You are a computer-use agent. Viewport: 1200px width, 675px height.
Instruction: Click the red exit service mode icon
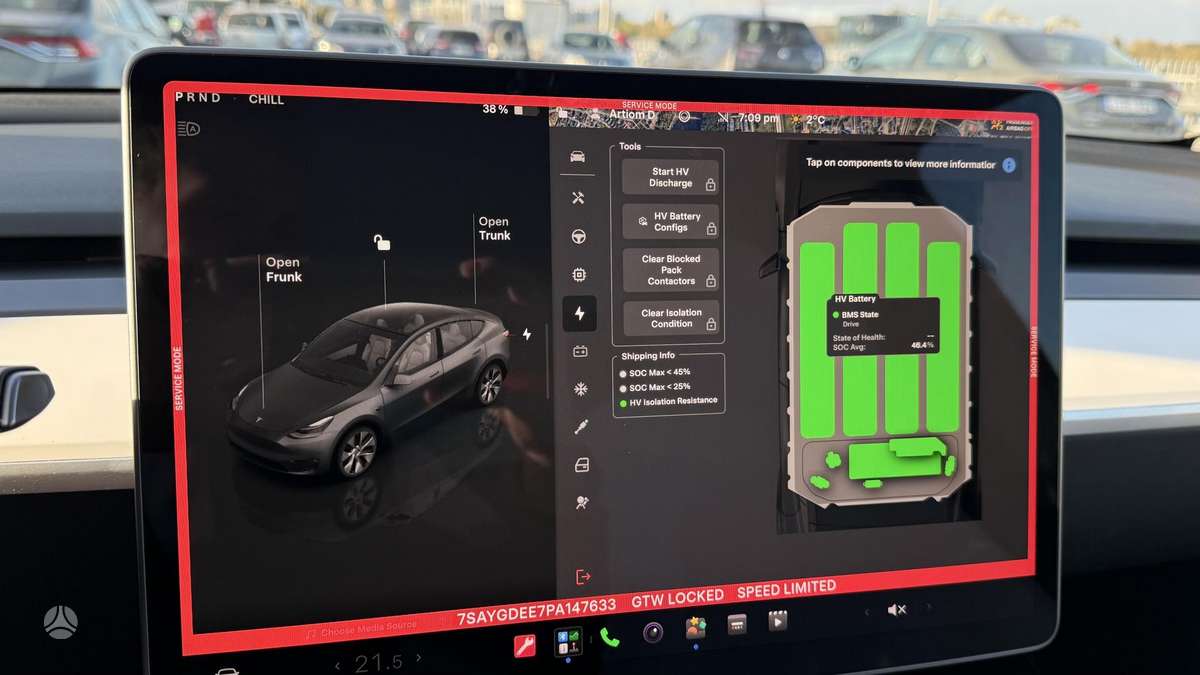(583, 577)
